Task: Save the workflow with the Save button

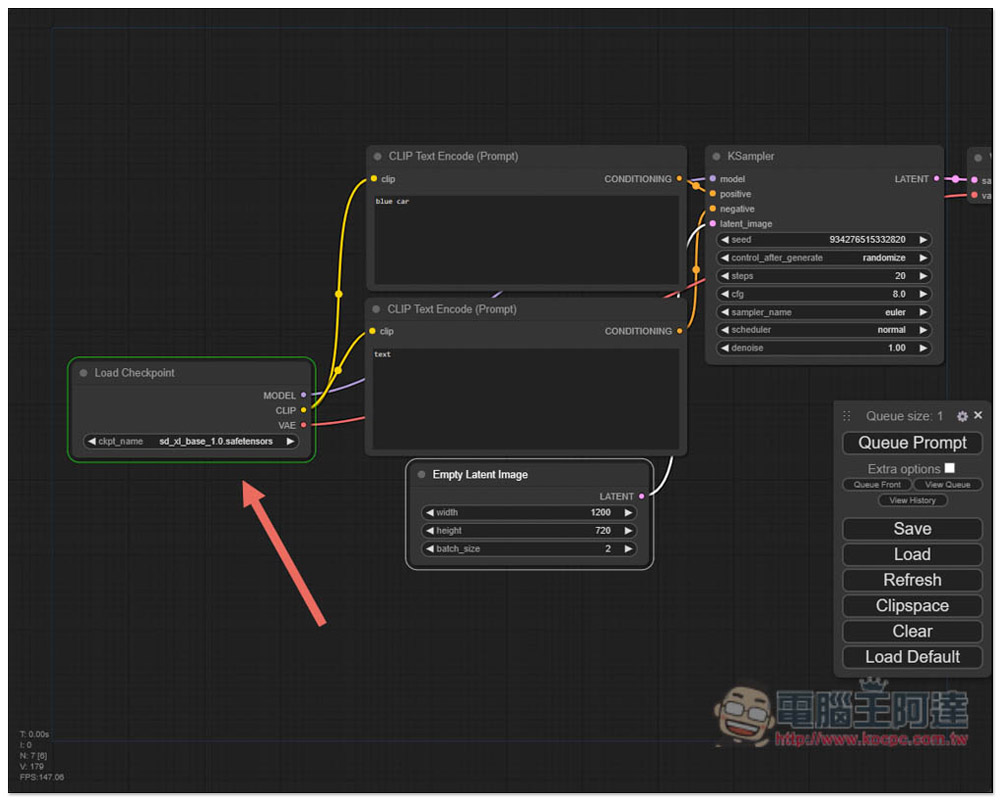Action: (912, 529)
